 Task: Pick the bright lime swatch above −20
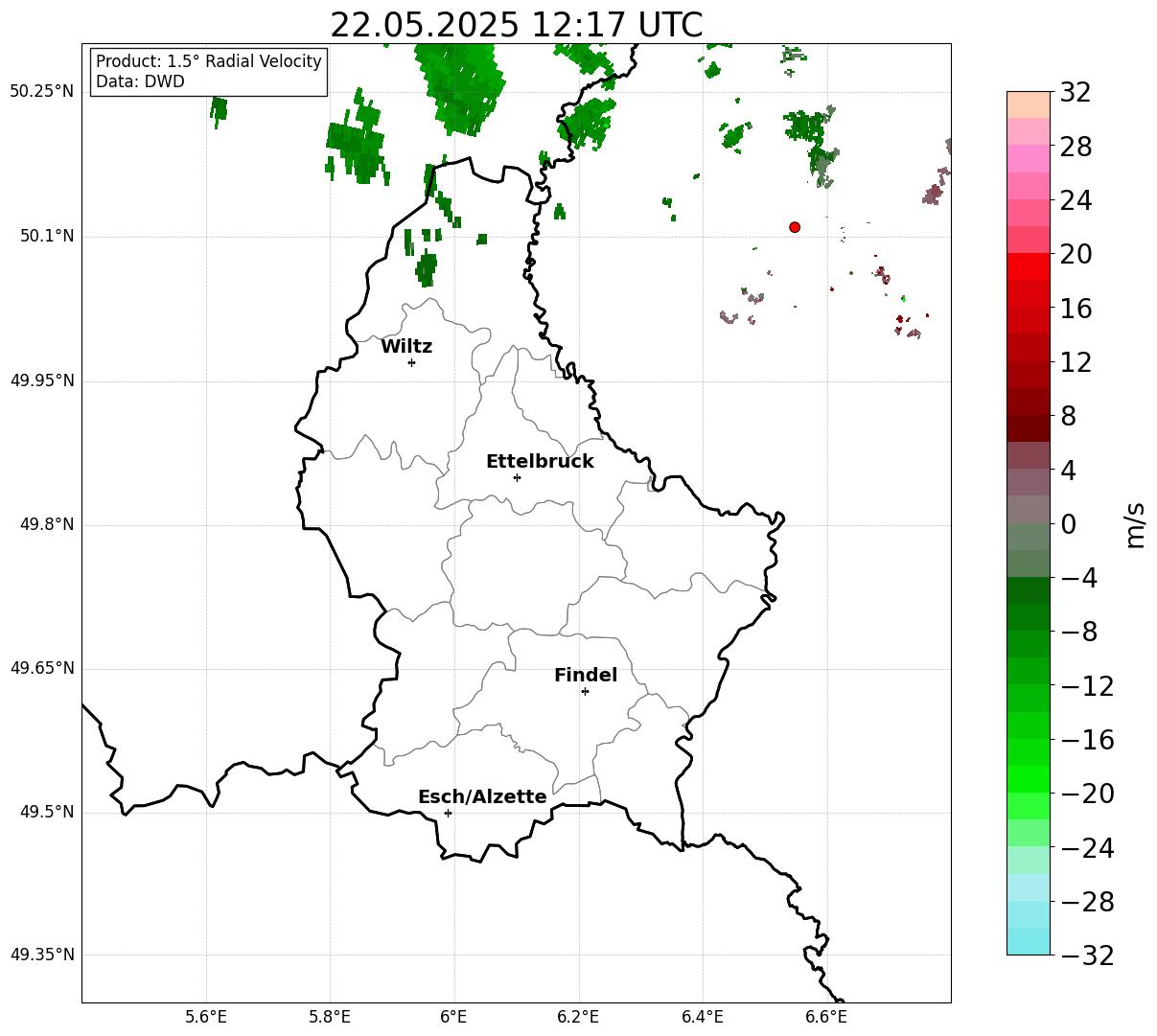[1029, 779]
